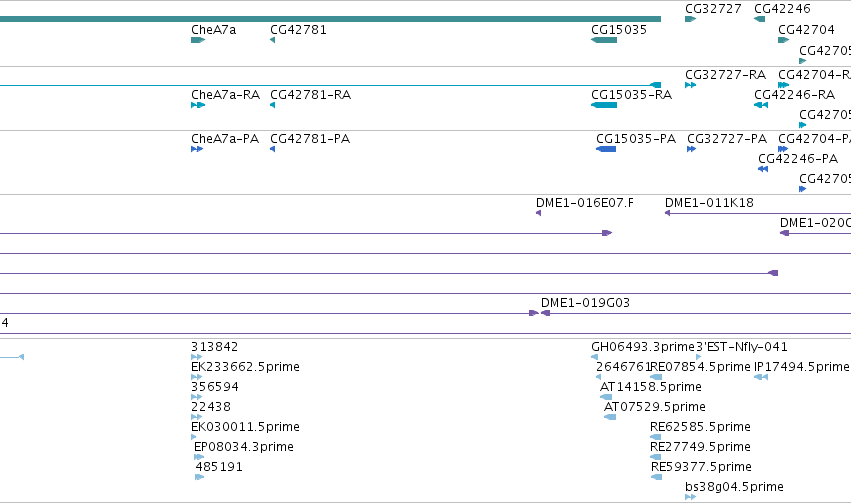Select the 485191 EST arrow glyph
The width and height of the screenshot is (851, 503).
tap(199, 477)
